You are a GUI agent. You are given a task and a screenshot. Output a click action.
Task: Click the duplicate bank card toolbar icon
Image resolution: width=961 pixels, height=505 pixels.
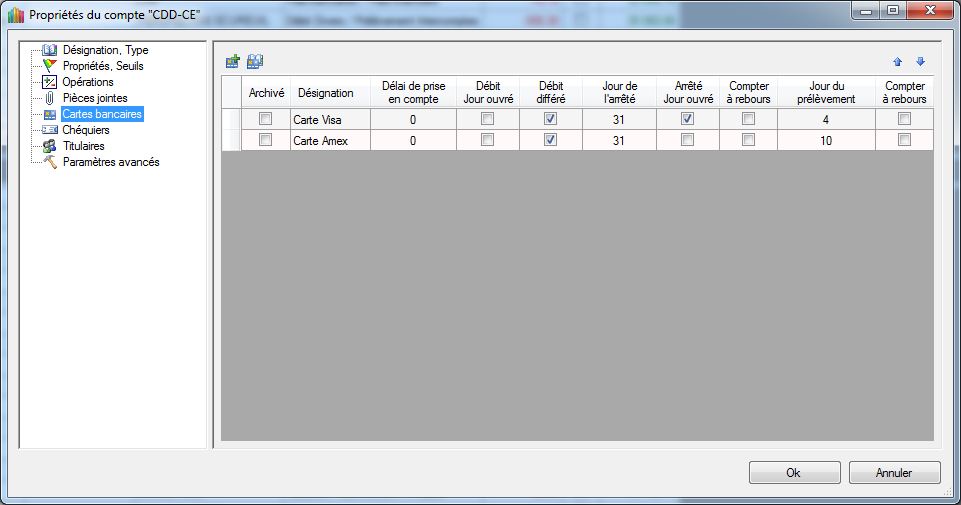coord(255,62)
